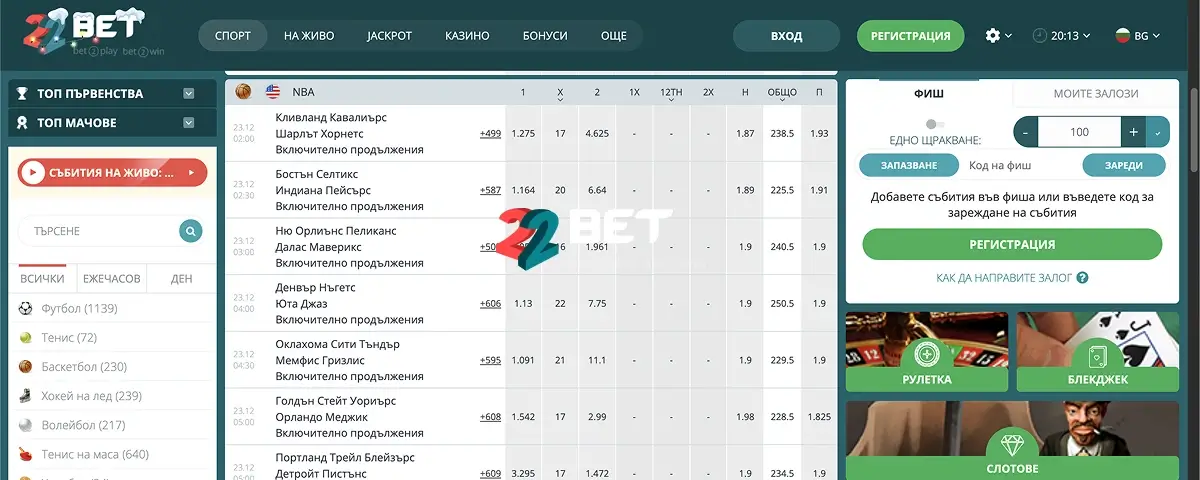
Task: Click the stake amount field showing 100
Action: [x=1079, y=131]
